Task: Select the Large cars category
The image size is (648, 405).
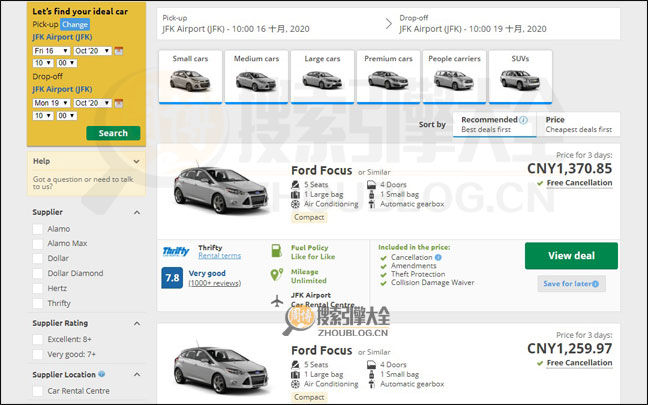Action: (x=322, y=76)
